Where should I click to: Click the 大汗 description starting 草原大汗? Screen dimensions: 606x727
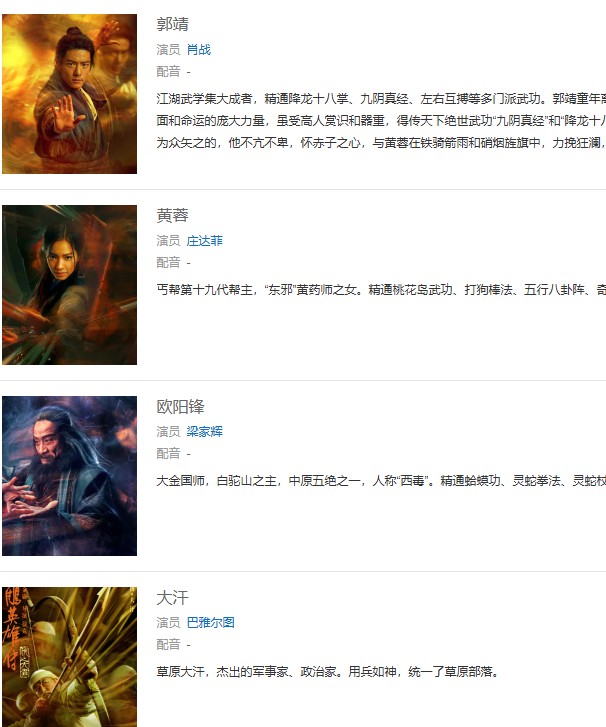(328, 672)
